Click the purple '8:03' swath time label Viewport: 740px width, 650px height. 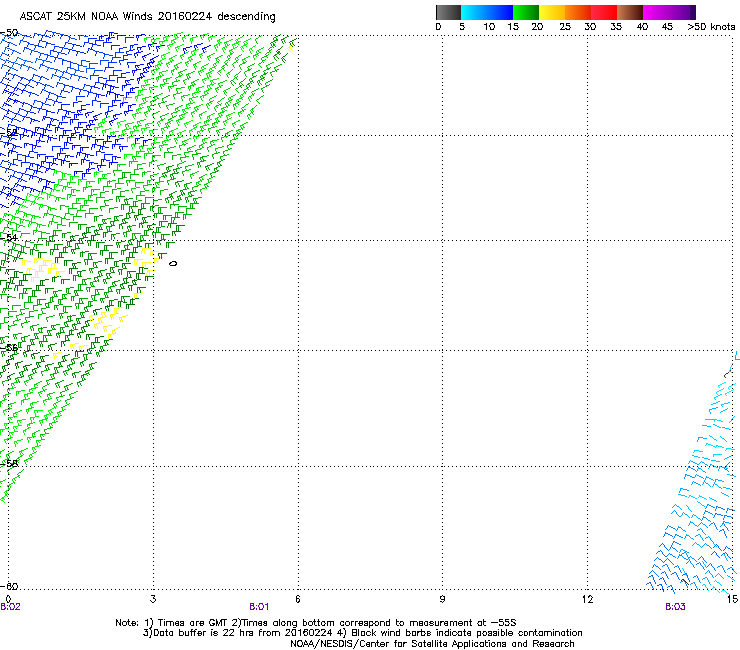click(675, 607)
